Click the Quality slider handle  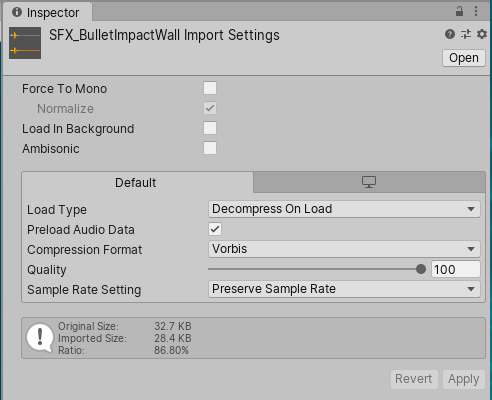[421, 269]
